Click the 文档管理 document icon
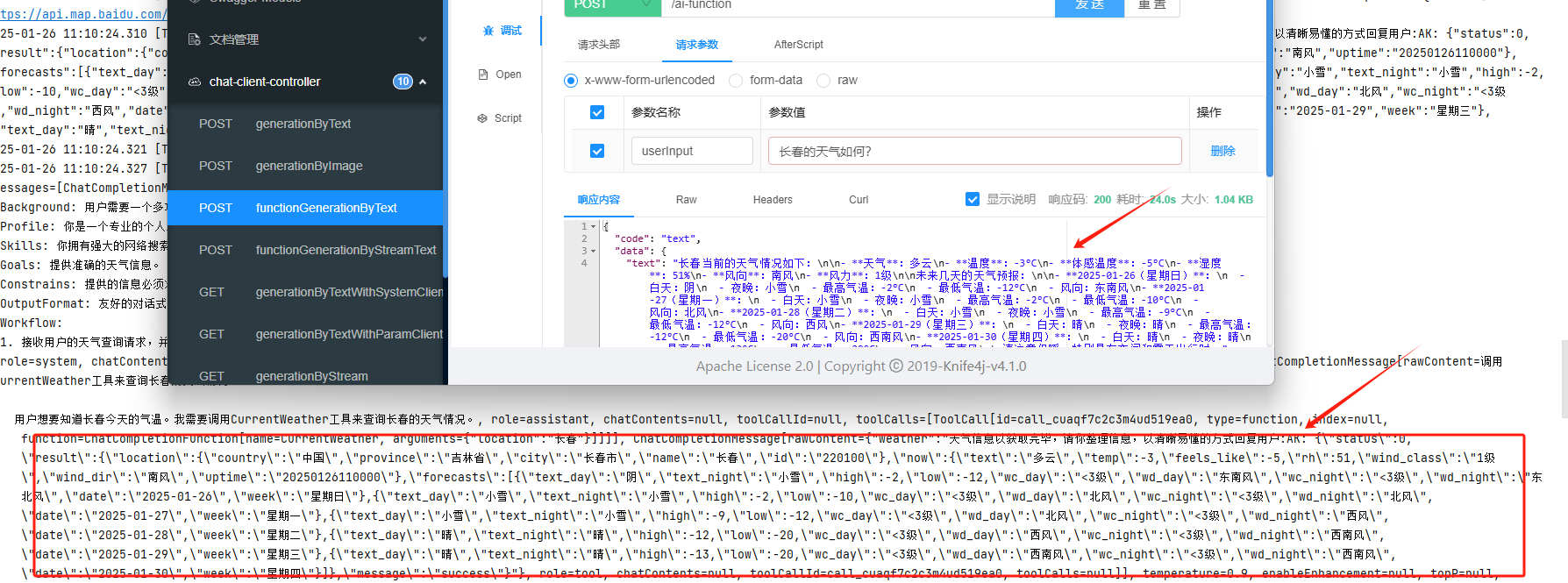The width and height of the screenshot is (1568, 583). (x=195, y=39)
